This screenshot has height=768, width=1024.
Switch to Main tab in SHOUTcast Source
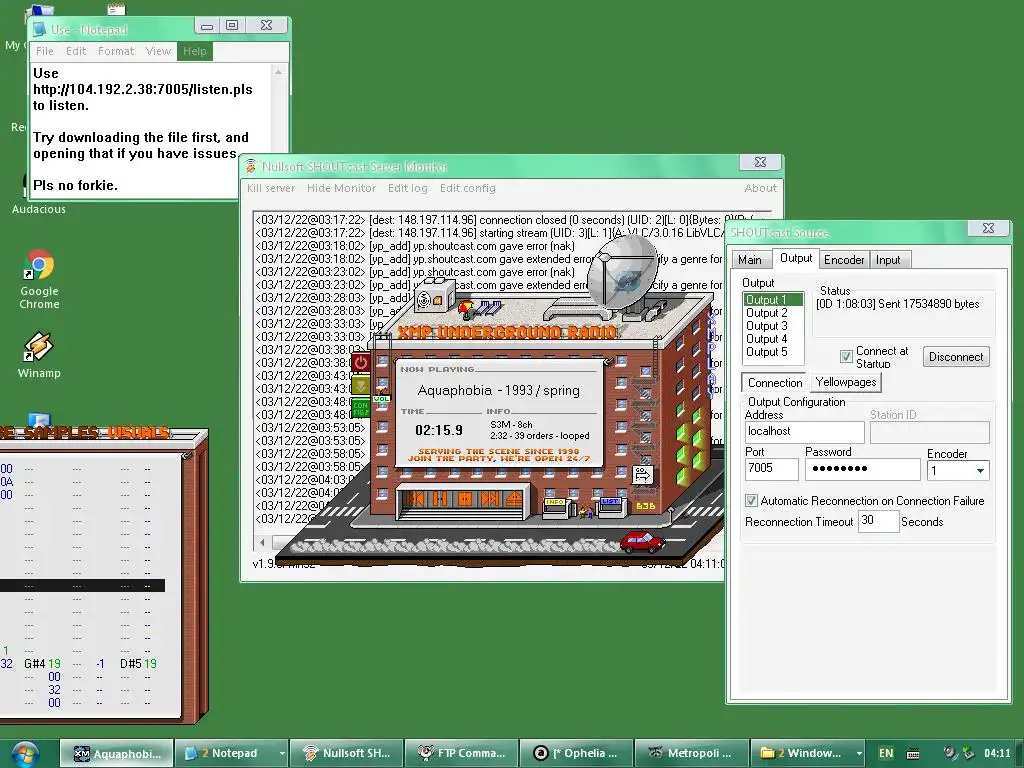[x=750, y=260]
